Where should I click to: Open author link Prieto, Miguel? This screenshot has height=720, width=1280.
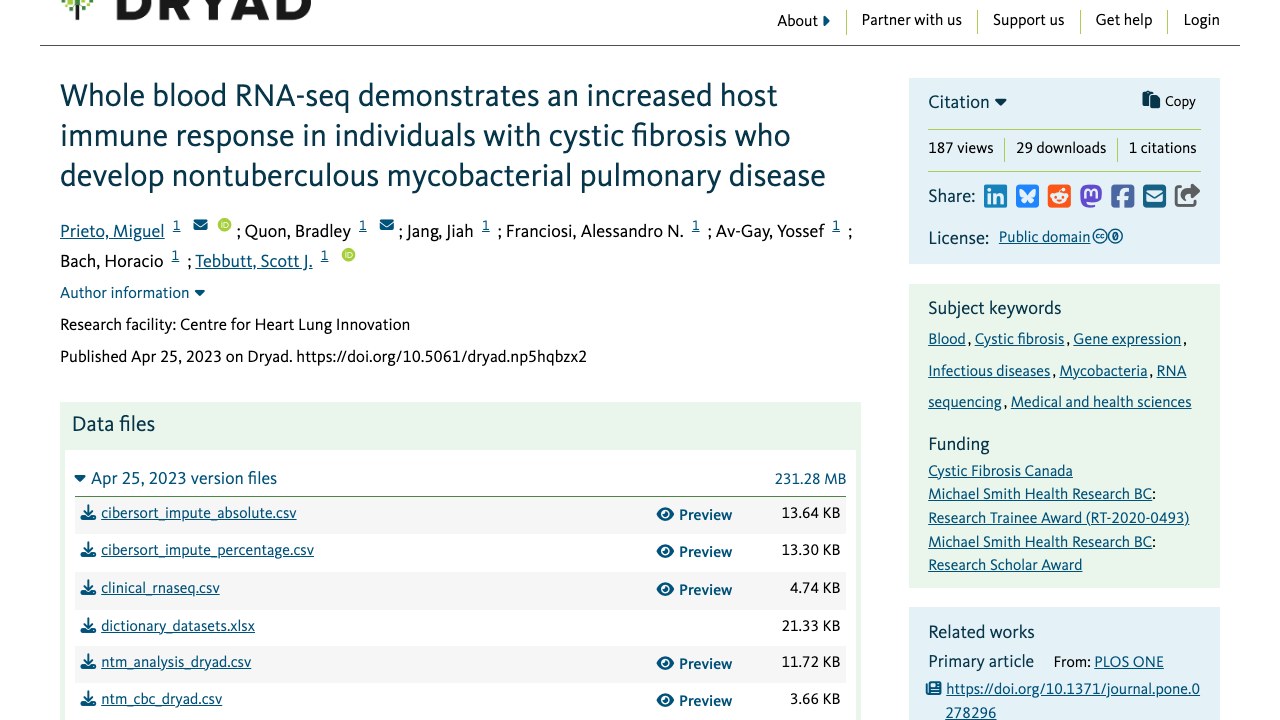click(x=112, y=232)
